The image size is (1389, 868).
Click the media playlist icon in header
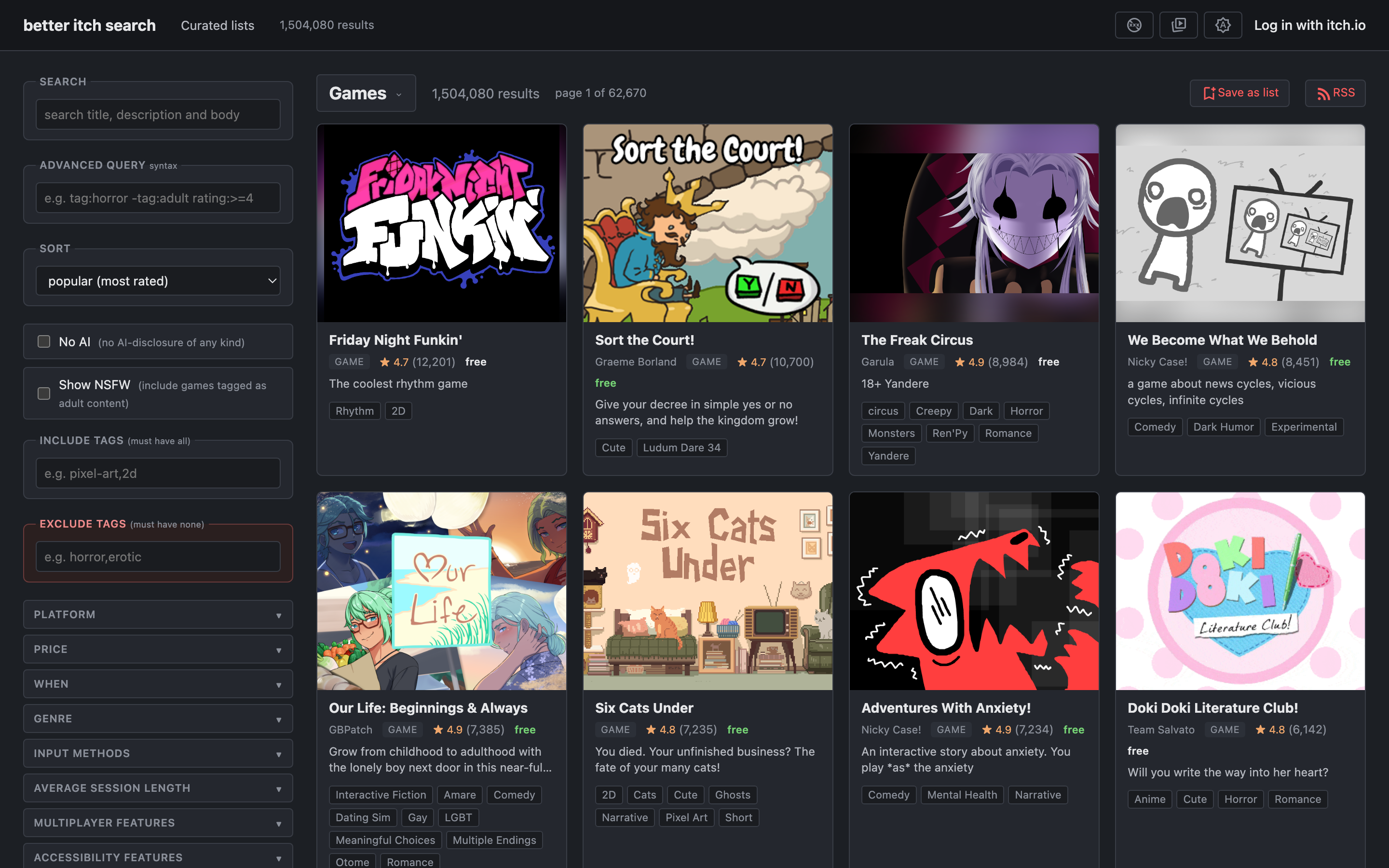coord(1178,25)
